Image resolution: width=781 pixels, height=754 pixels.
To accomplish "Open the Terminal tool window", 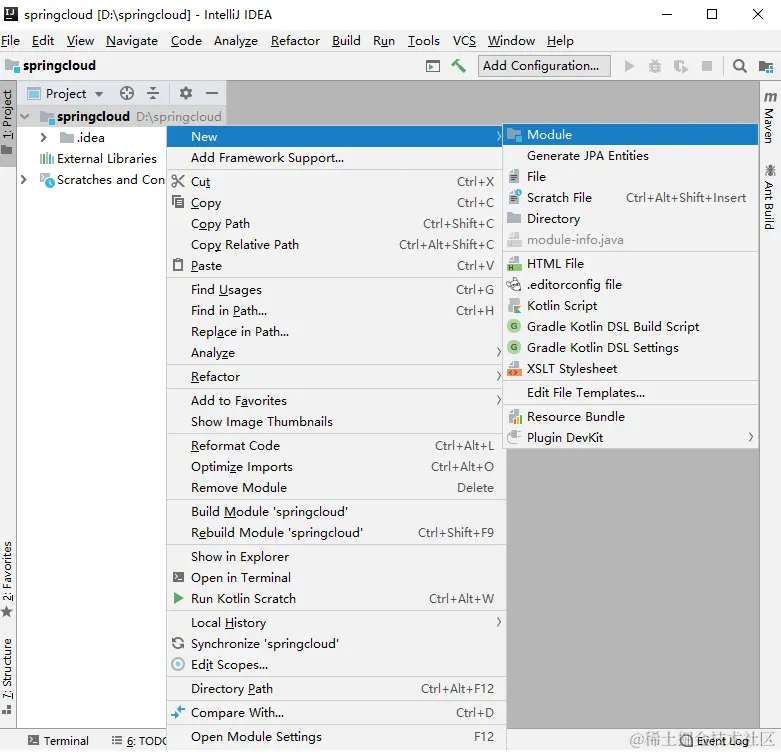I will 58,741.
